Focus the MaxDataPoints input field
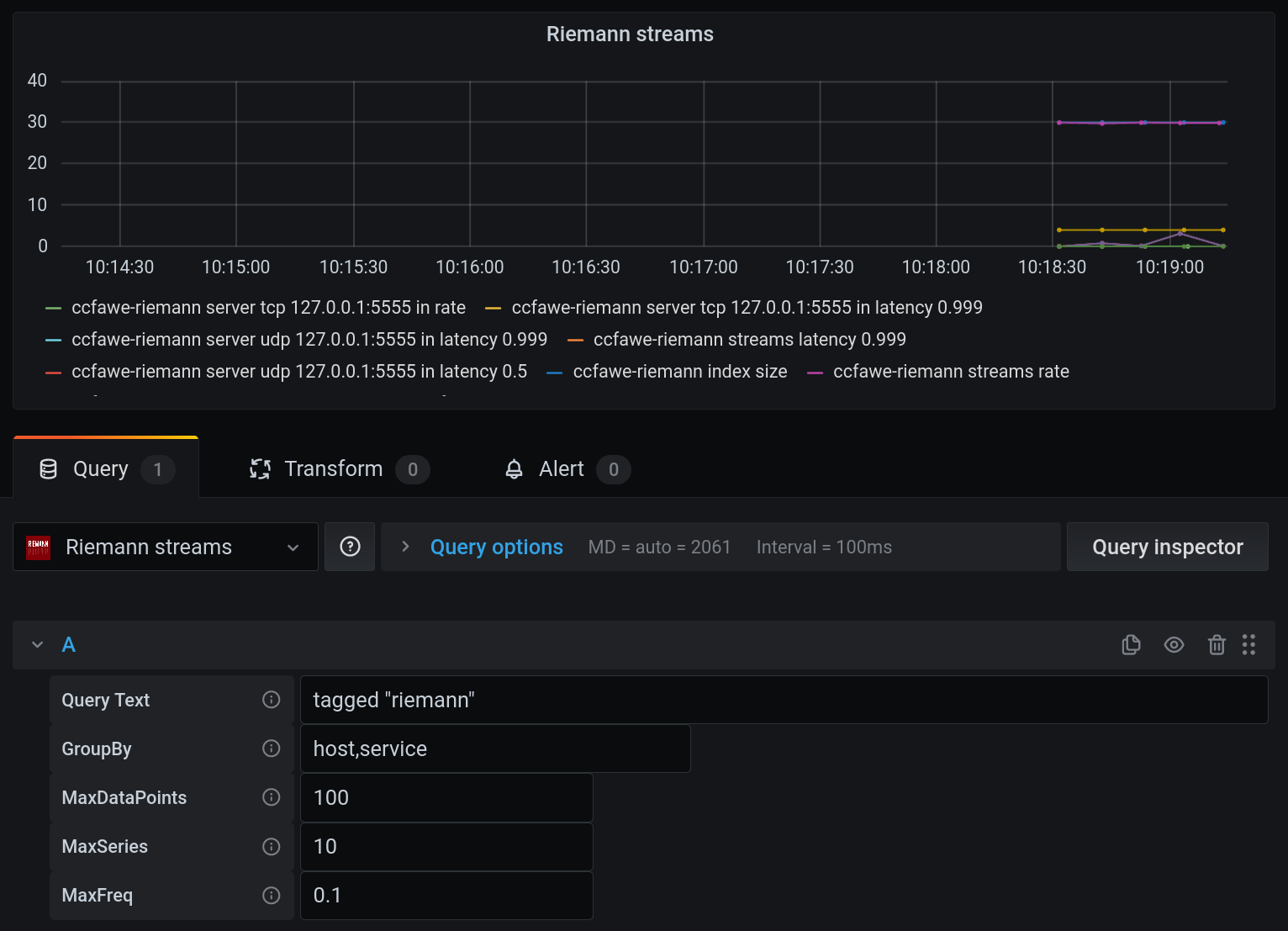The width and height of the screenshot is (1288, 931). click(x=446, y=797)
